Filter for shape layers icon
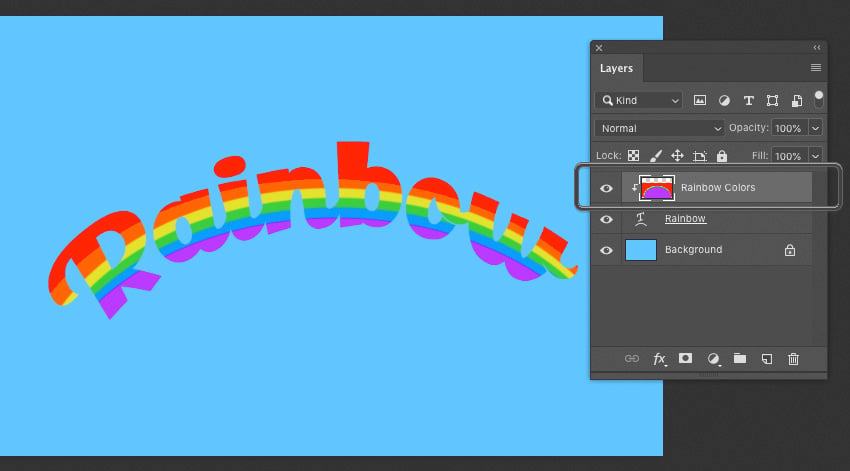The width and height of the screenshot is (850, 471). (x=772, y=100)
